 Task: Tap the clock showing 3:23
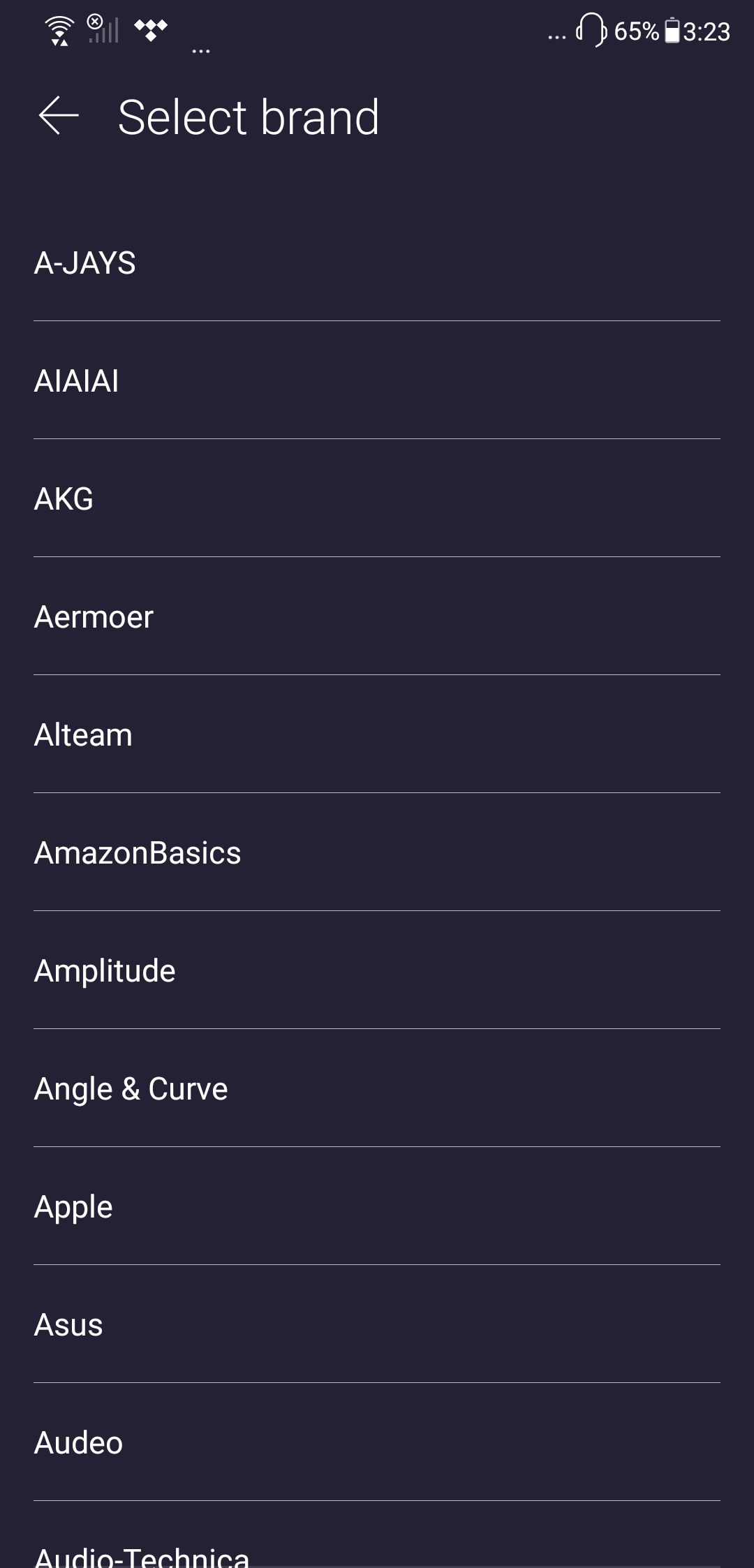coord(707,31)
